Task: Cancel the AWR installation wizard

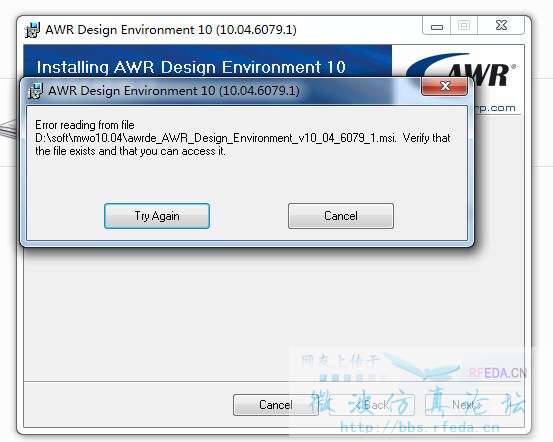Action: (x=275, y=405)
